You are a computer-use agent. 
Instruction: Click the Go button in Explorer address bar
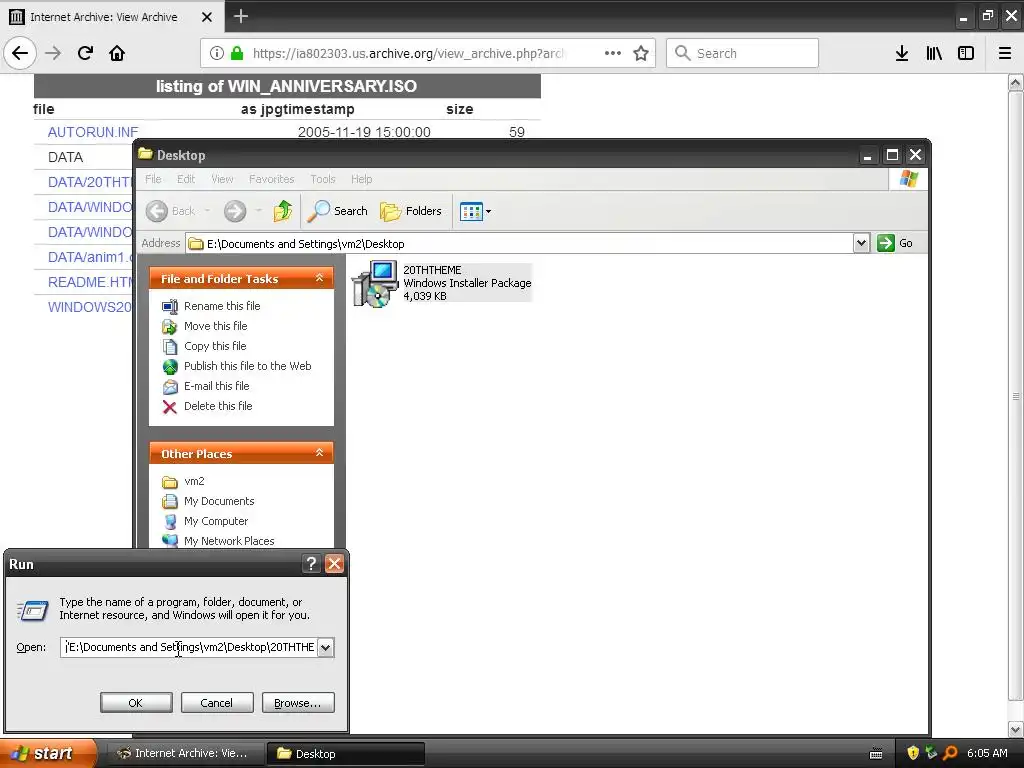pyautogui.click(x=895, y=243)
